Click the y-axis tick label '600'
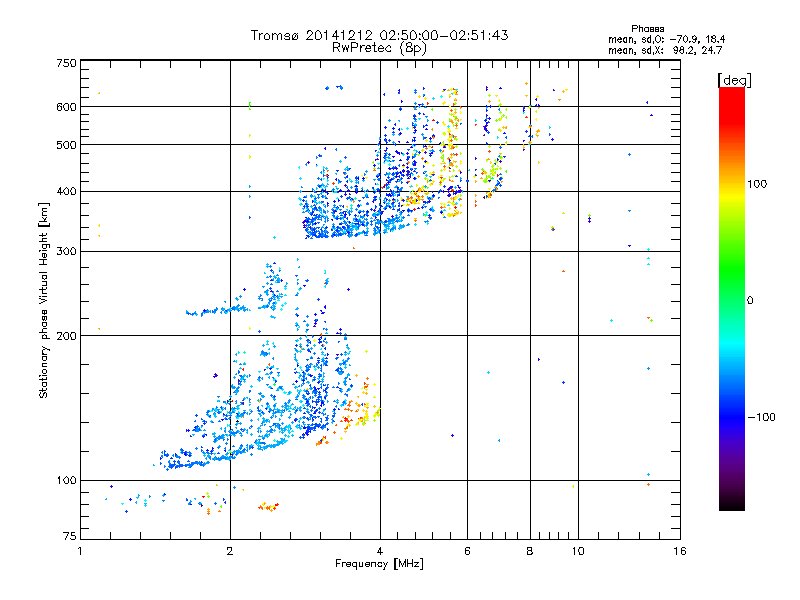This screenshot has height=600, width=800. [x=66, y=107]
